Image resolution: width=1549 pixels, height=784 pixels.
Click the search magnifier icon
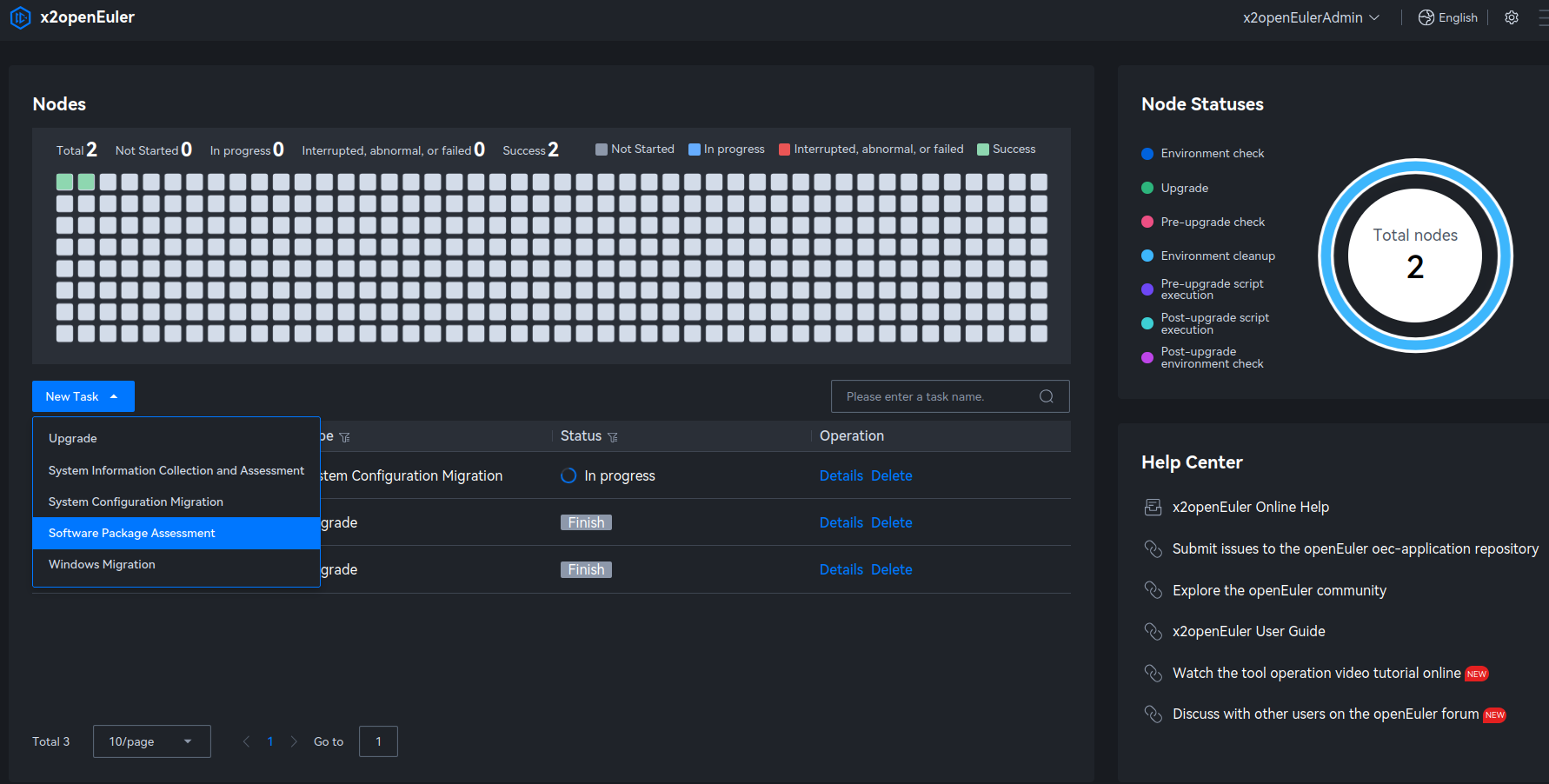[x=1046, y=396]
